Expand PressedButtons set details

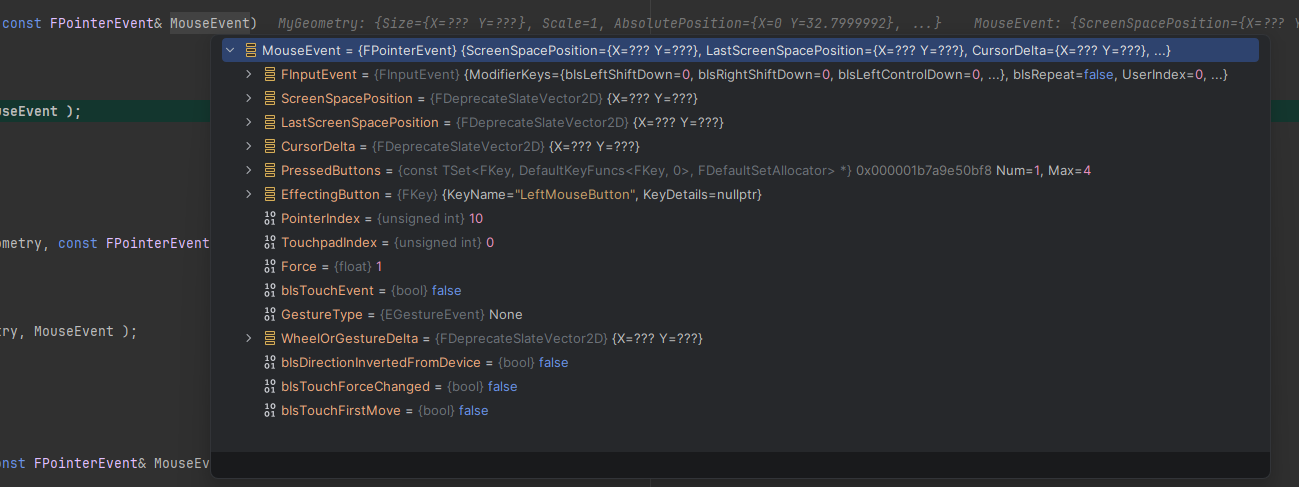(249, 171)
